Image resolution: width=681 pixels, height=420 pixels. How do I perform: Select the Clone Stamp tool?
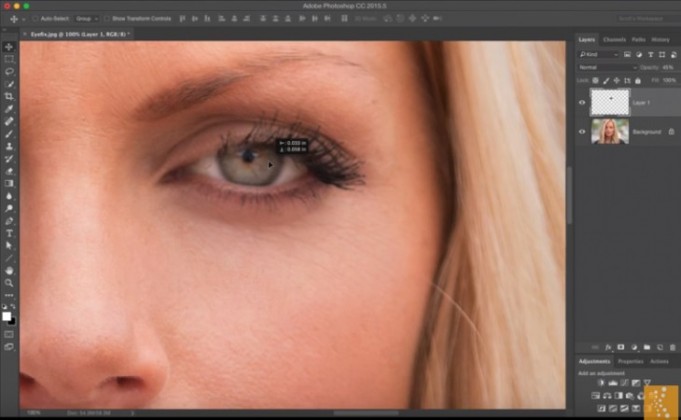click(9, 146)
